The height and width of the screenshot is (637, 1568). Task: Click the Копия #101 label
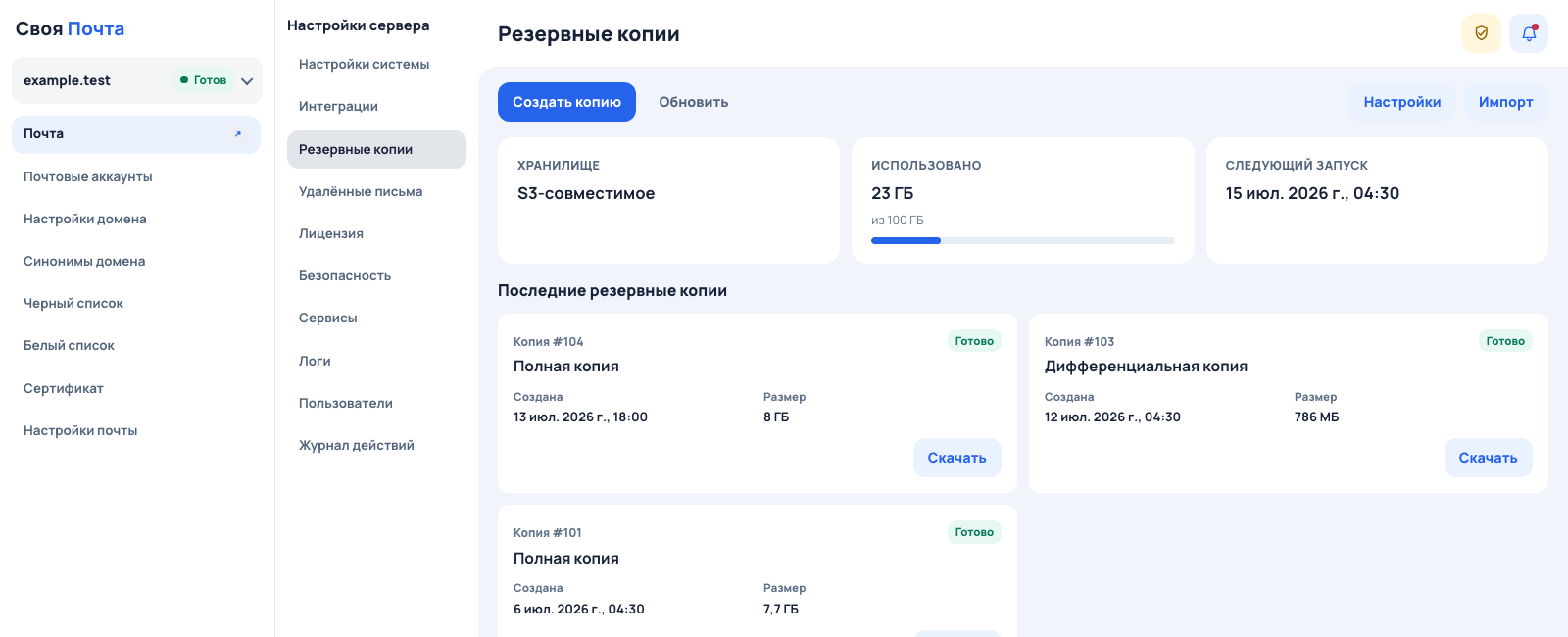[x=548, y=533]
